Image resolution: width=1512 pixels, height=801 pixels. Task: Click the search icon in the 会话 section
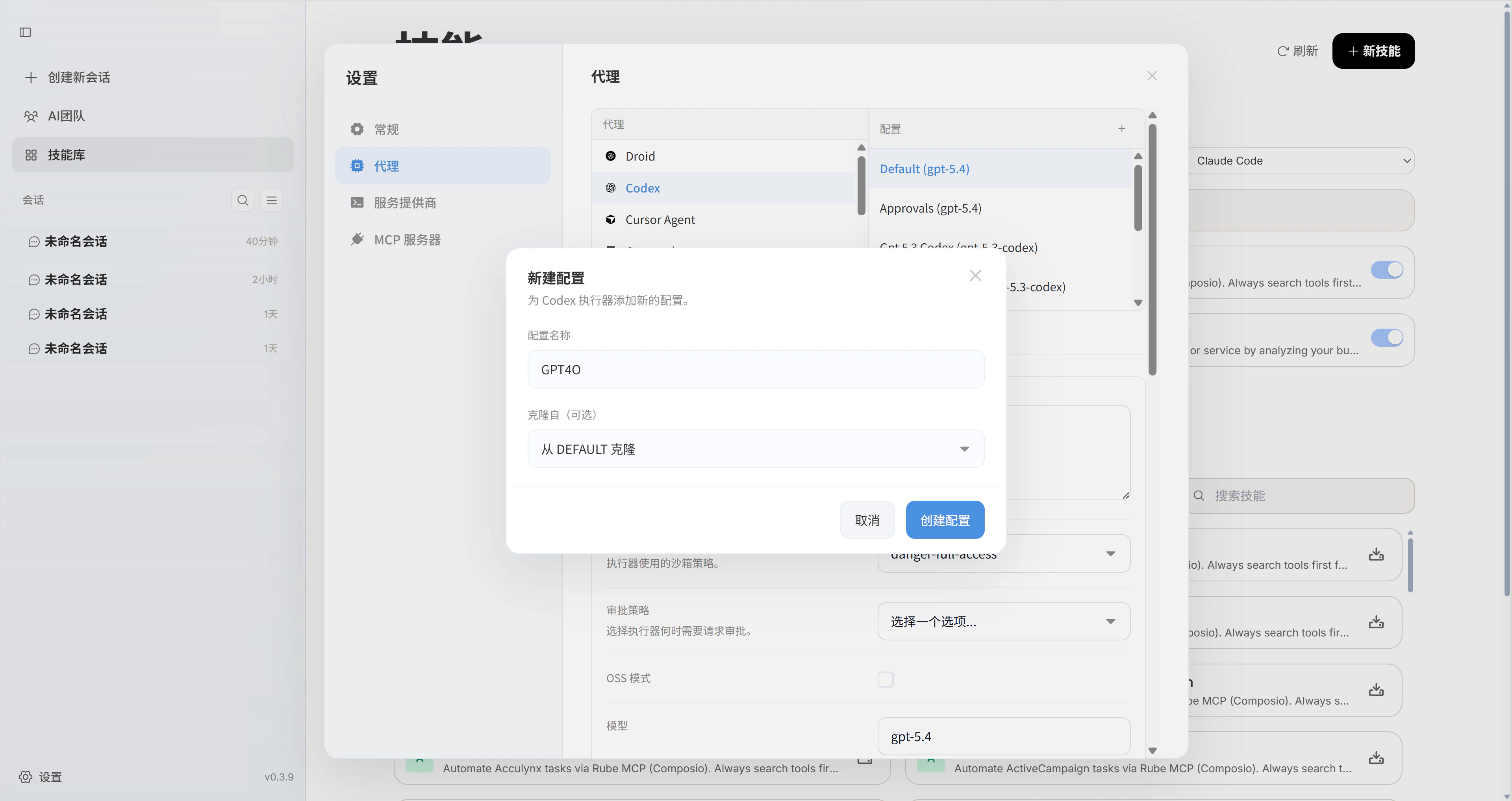[x=243, y=200]
